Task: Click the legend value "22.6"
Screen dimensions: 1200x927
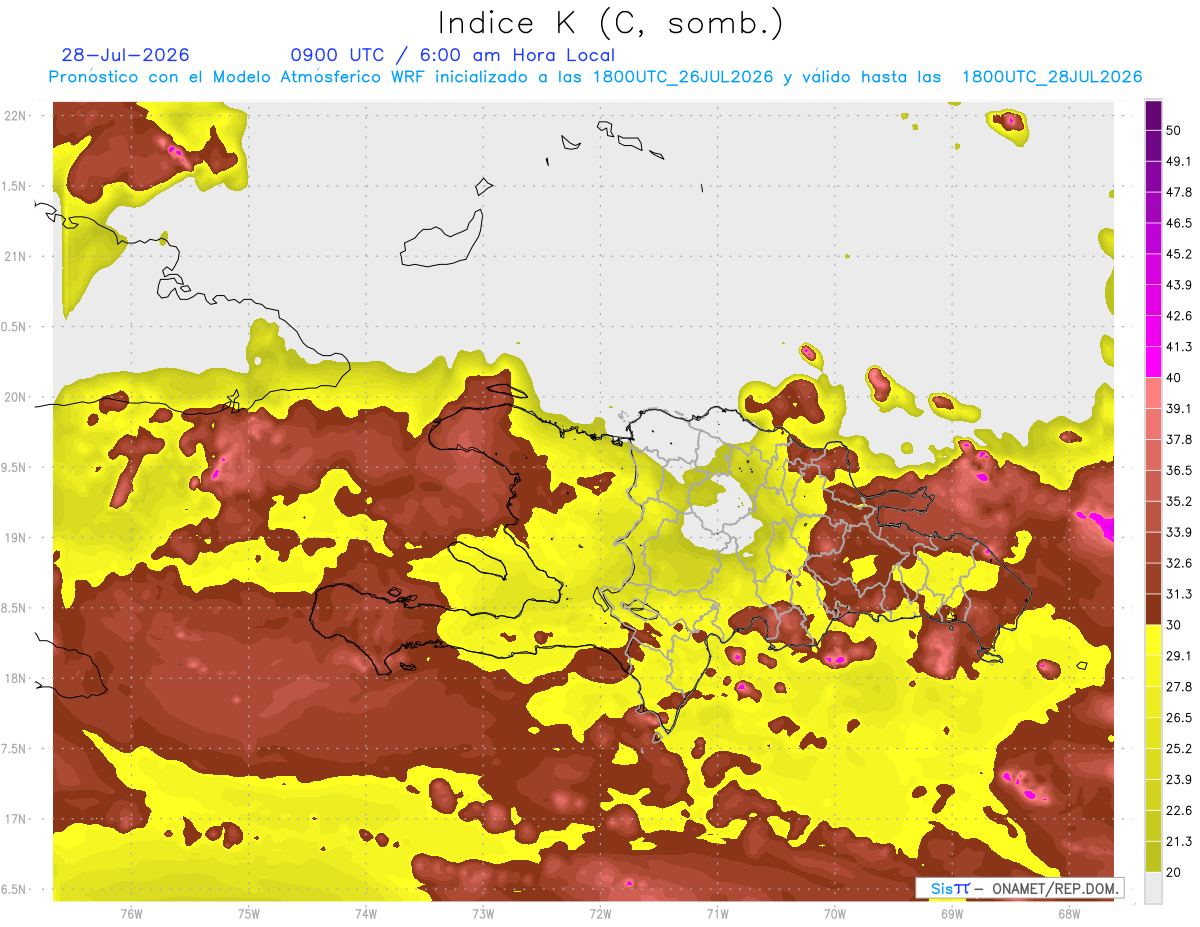Action: (x=1180, y=810)
